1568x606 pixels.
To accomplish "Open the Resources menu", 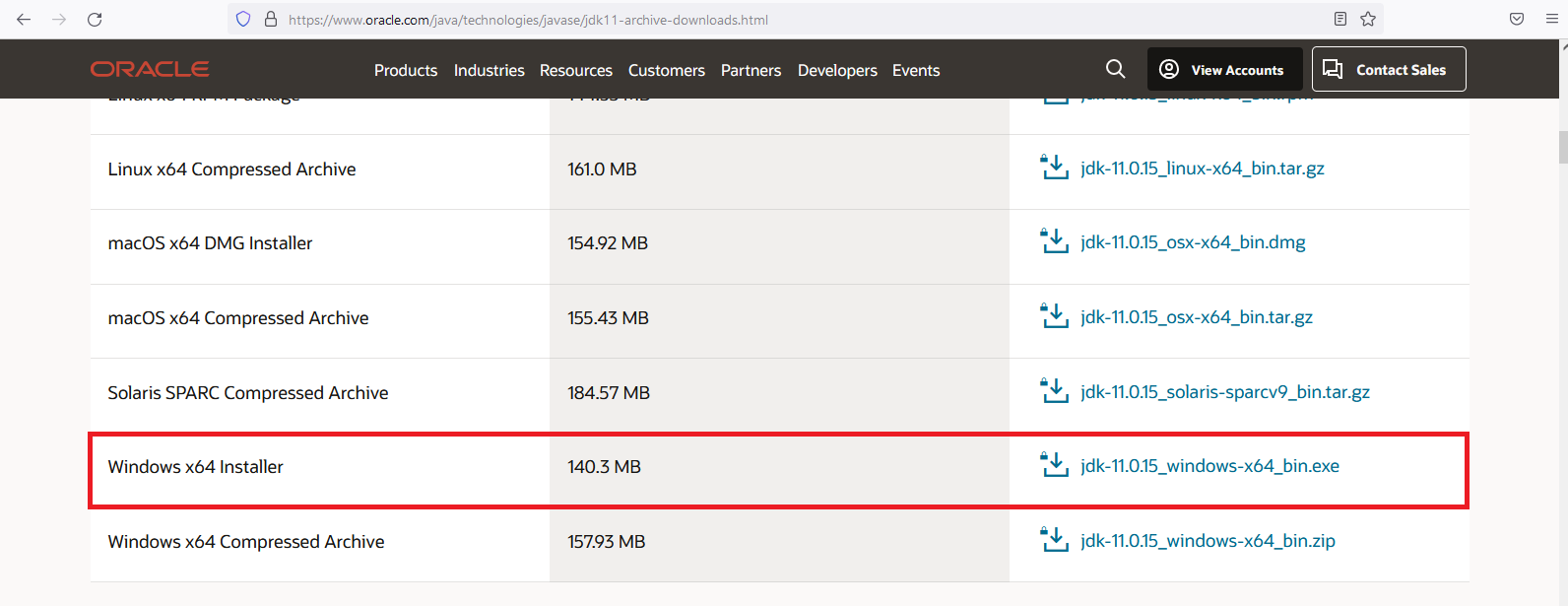I will pos(576,71).
